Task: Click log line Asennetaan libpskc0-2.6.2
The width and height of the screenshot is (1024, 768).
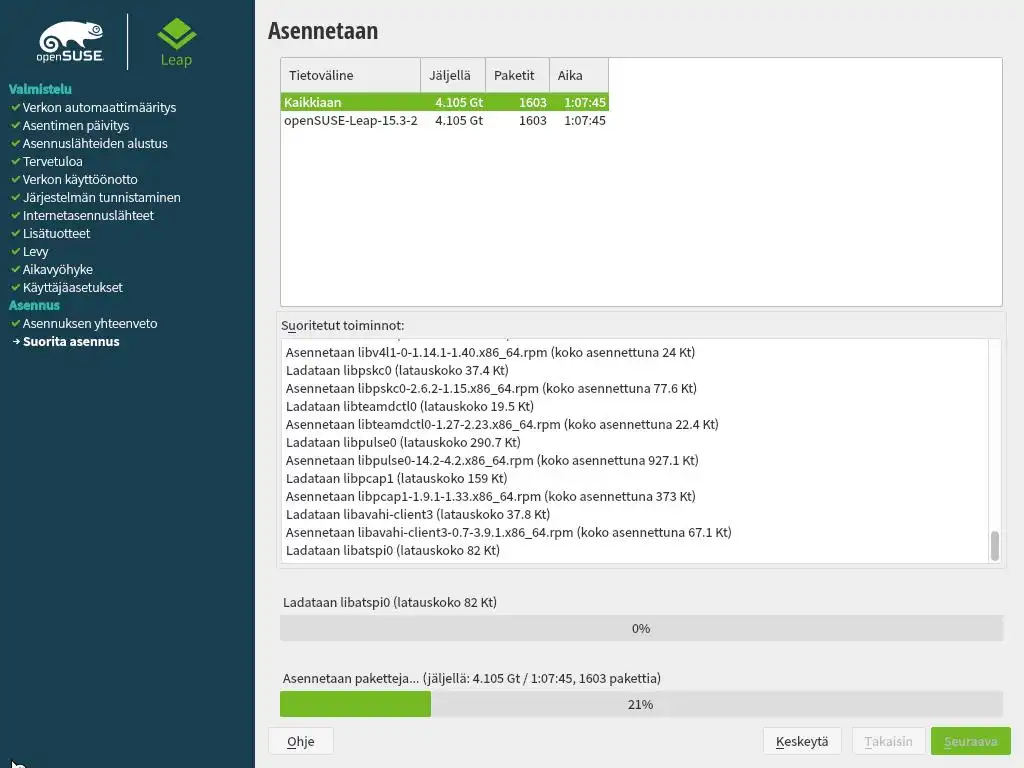Action: tap(491, 388)
